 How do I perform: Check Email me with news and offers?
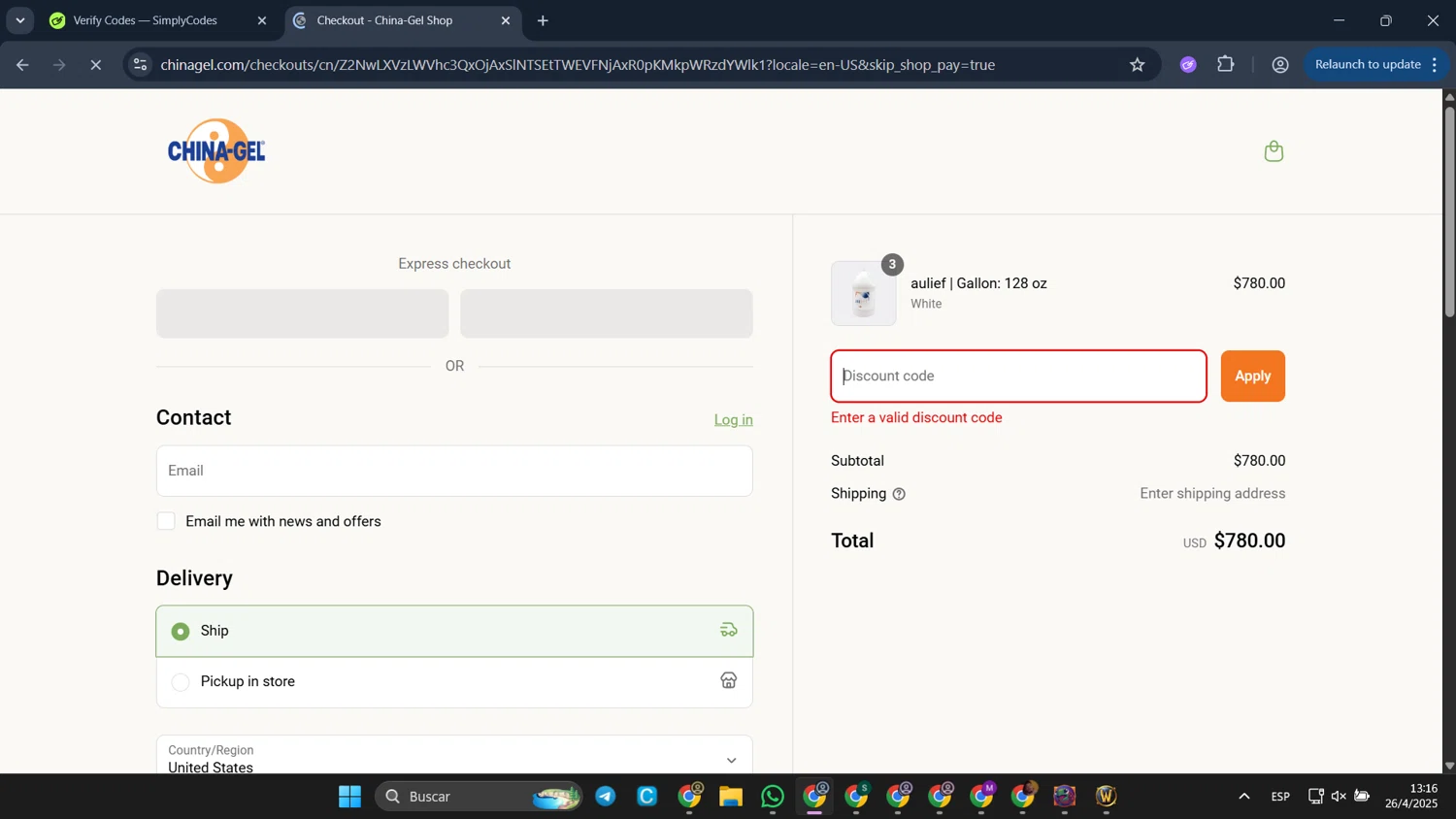[167, 521]
